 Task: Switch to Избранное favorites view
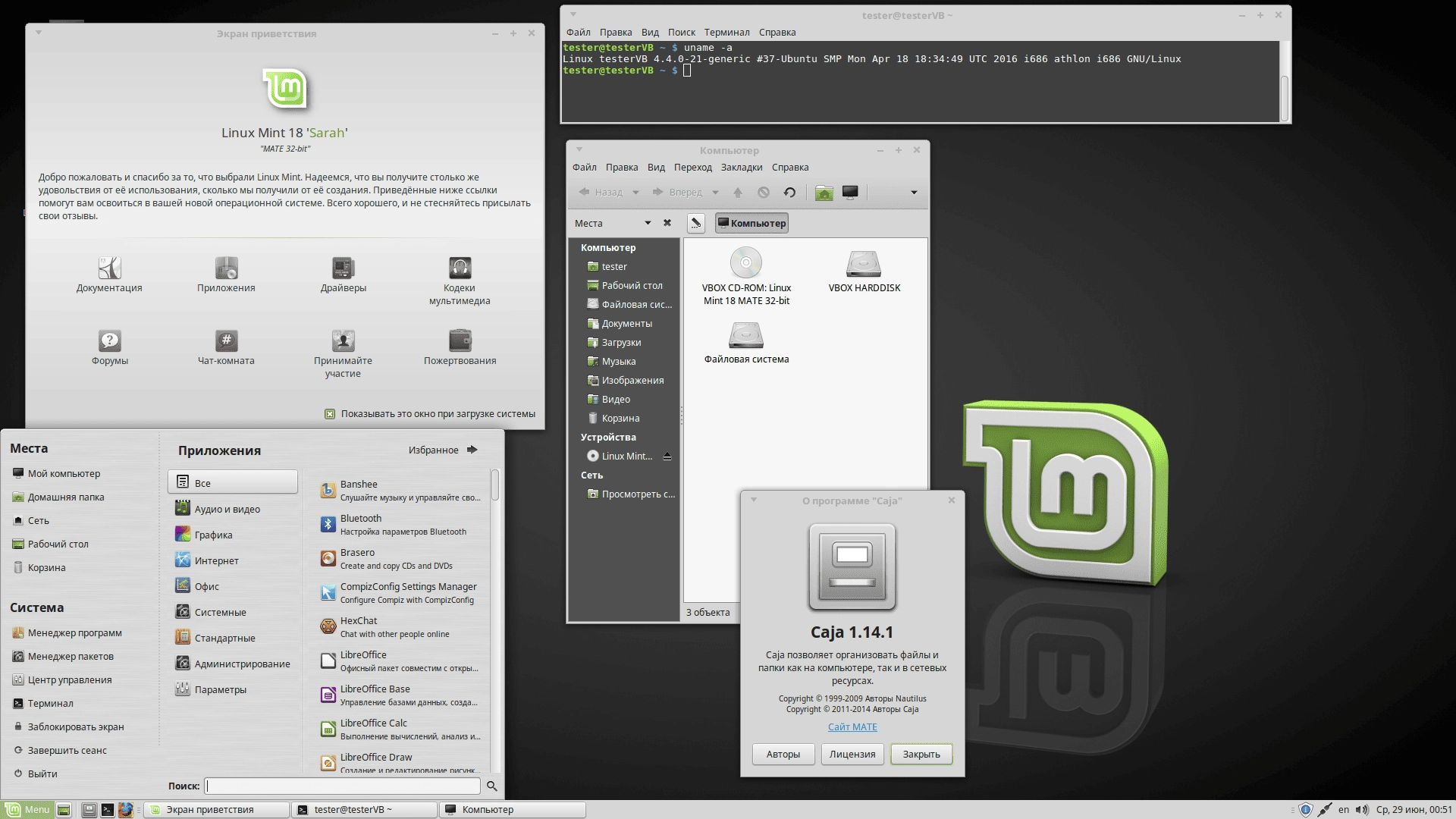(x=443, y=450)
